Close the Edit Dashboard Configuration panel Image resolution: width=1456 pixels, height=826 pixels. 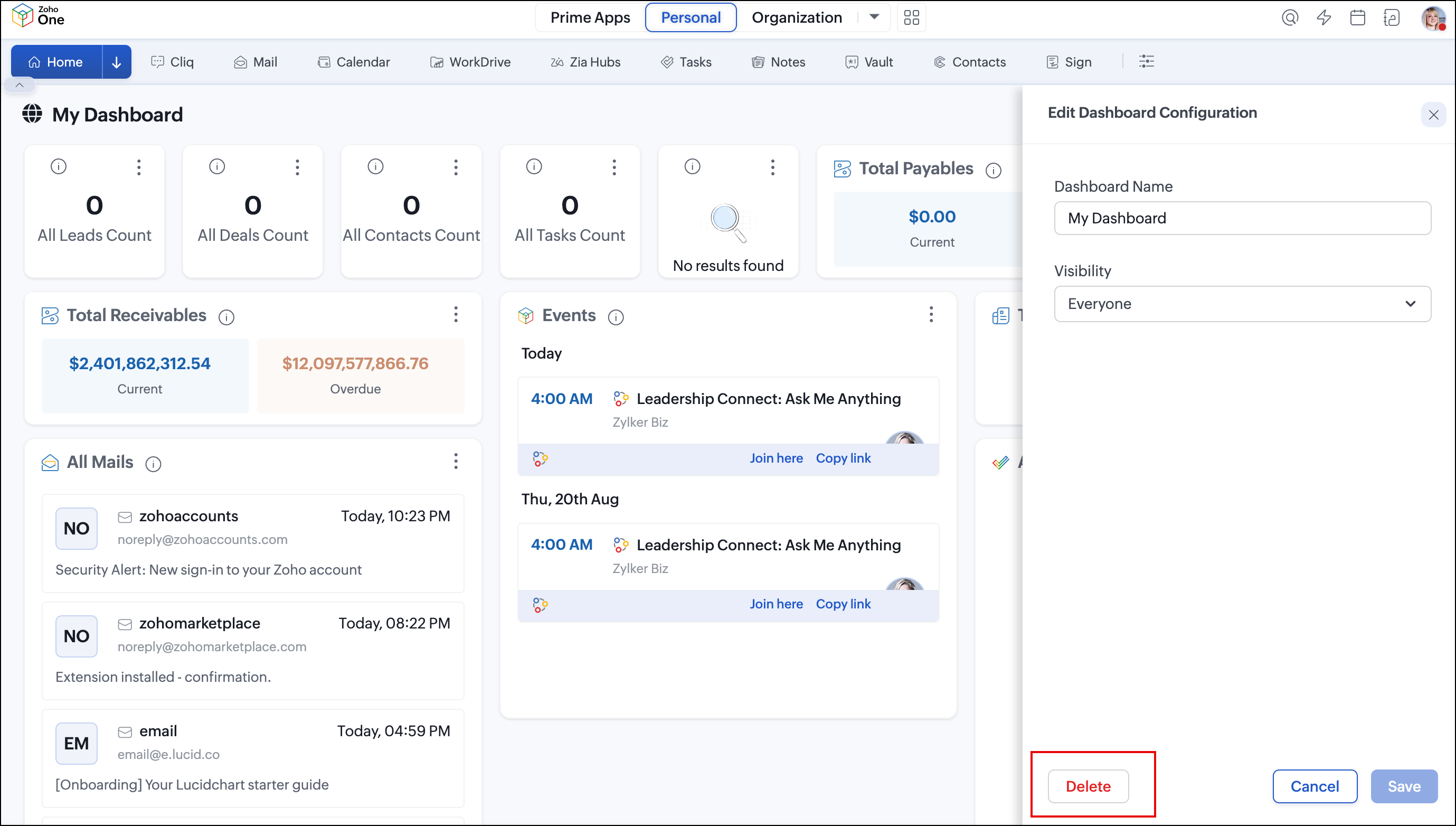pos(1433,115)
